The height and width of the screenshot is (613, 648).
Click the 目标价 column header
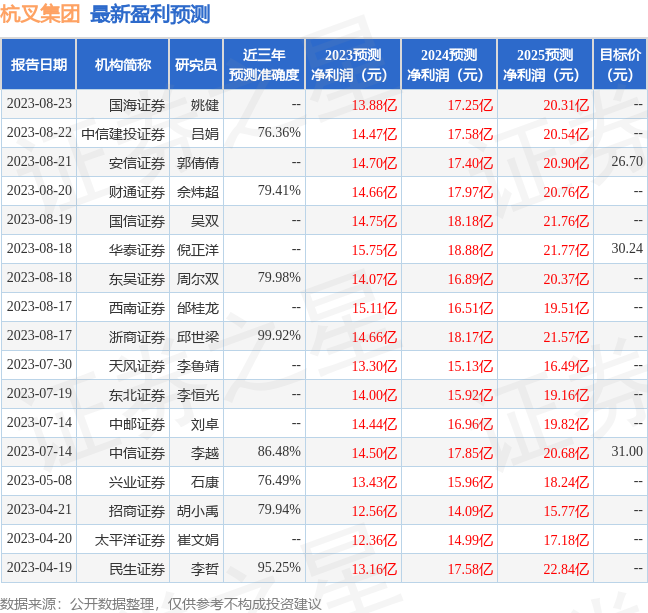click(x=620, y=64)
